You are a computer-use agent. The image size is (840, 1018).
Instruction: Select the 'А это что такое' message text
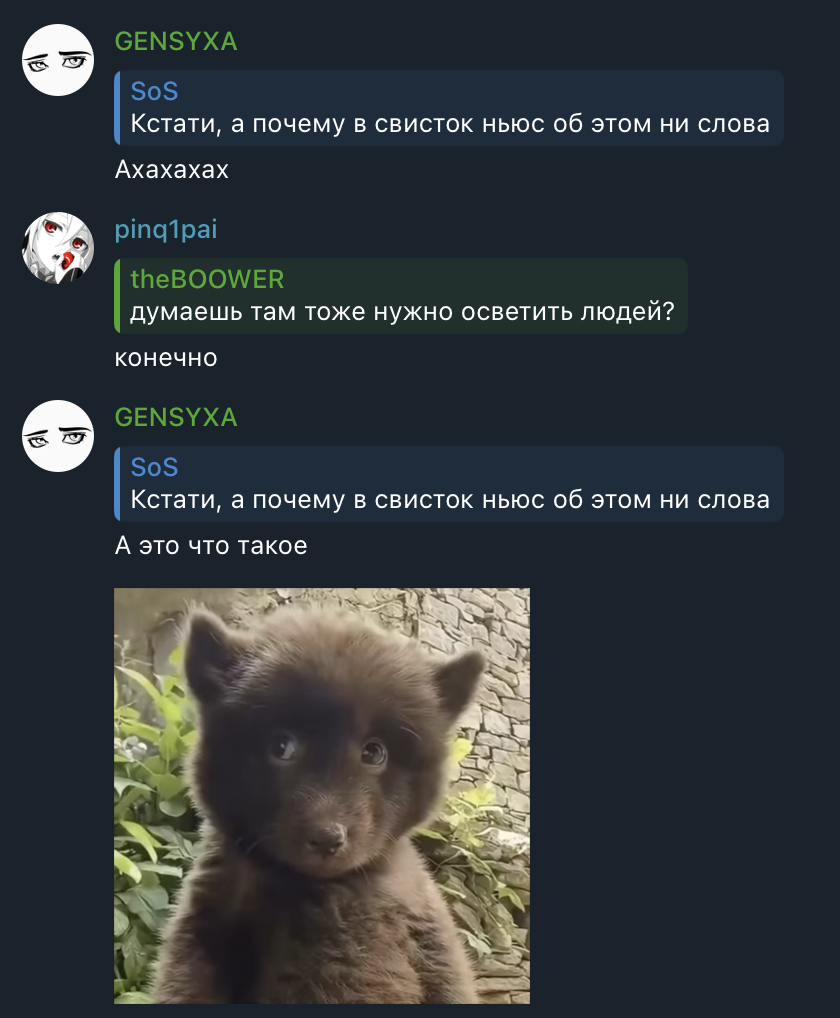pyautogui.click(x=211, y=545)
